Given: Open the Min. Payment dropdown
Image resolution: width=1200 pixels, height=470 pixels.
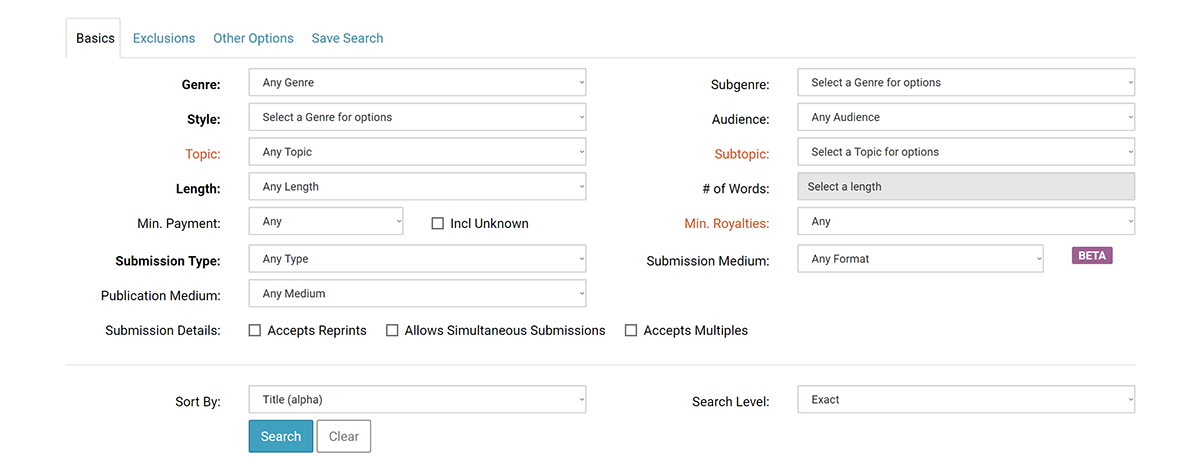Looking at the screenshot, I should (x=326, y=222).
